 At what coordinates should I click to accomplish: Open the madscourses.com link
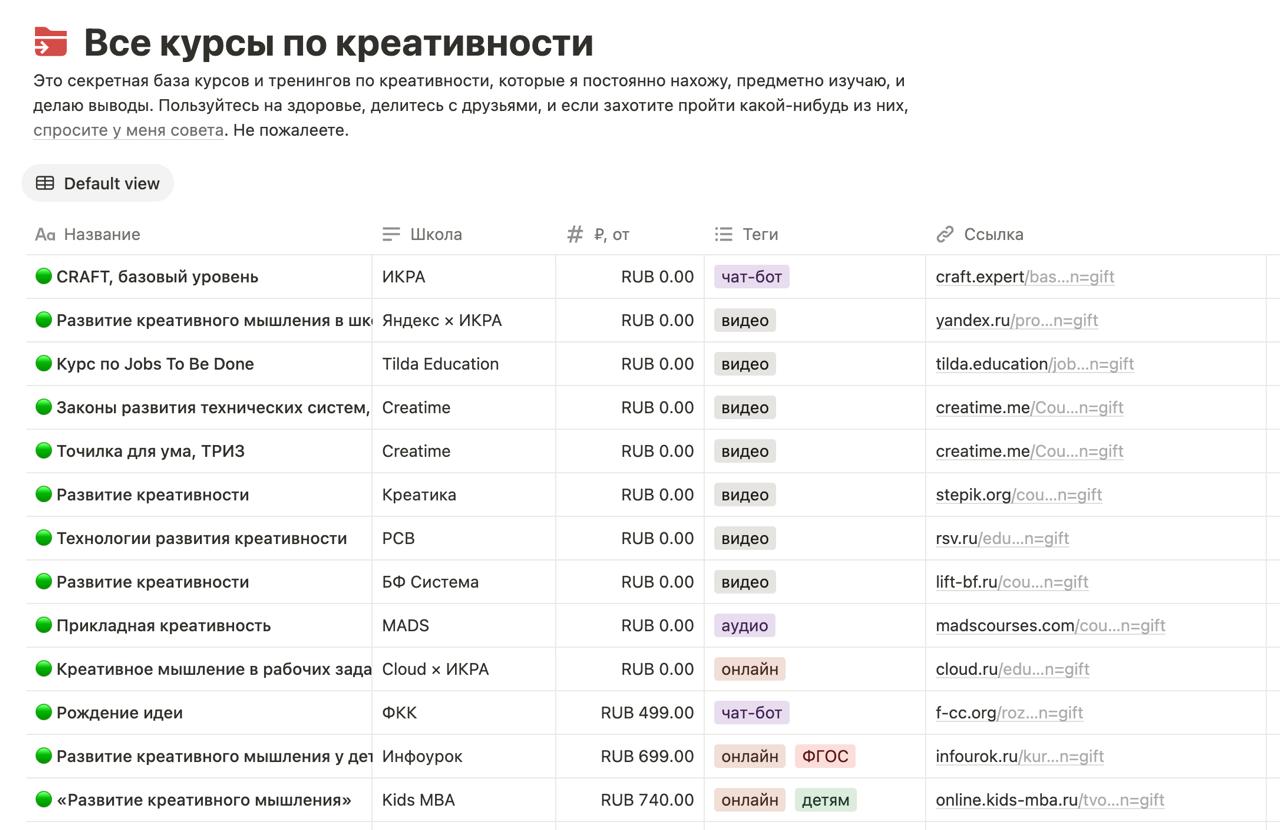(1051, 626)
